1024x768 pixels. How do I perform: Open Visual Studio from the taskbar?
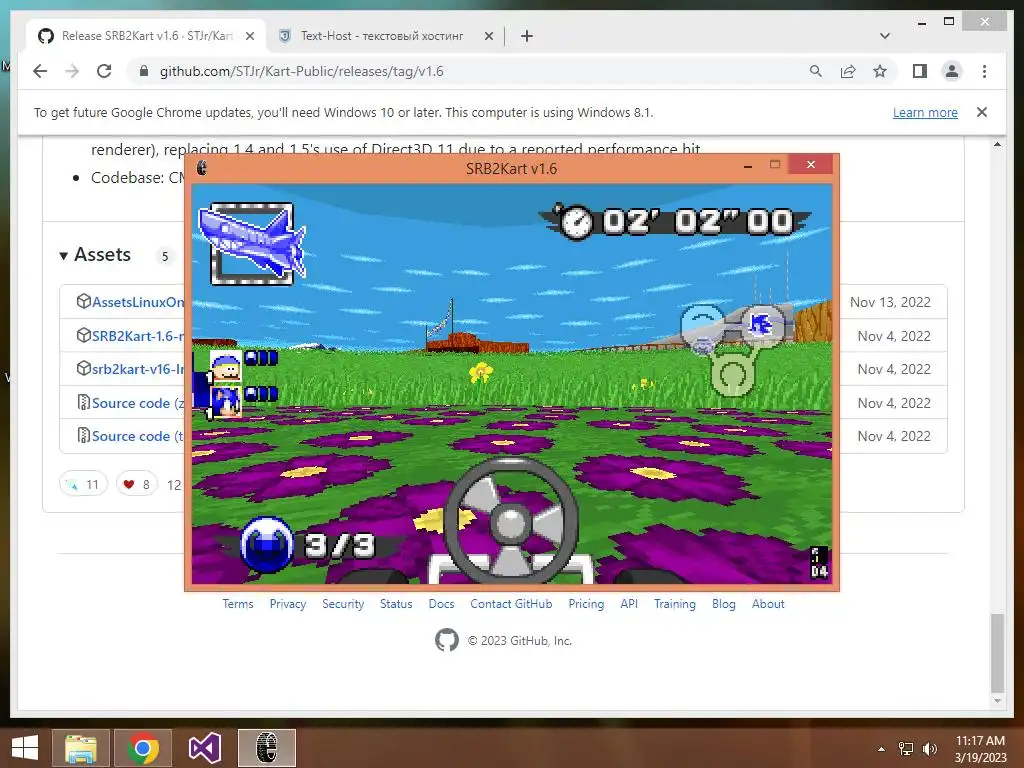204,748
